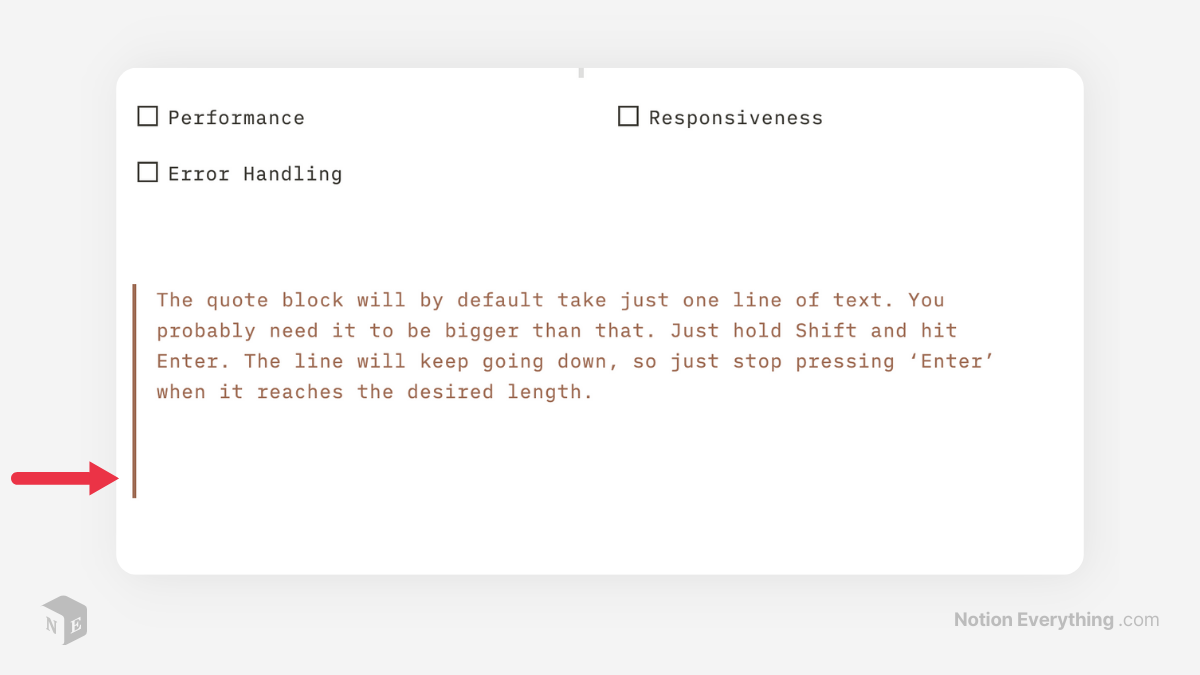Click the word "Shift" in the quote

[826, 331]
